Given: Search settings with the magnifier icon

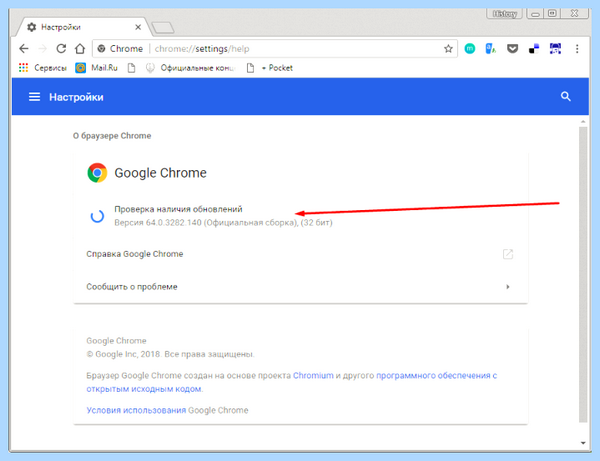Looking at the screenshot, I should tap(566, 96).
